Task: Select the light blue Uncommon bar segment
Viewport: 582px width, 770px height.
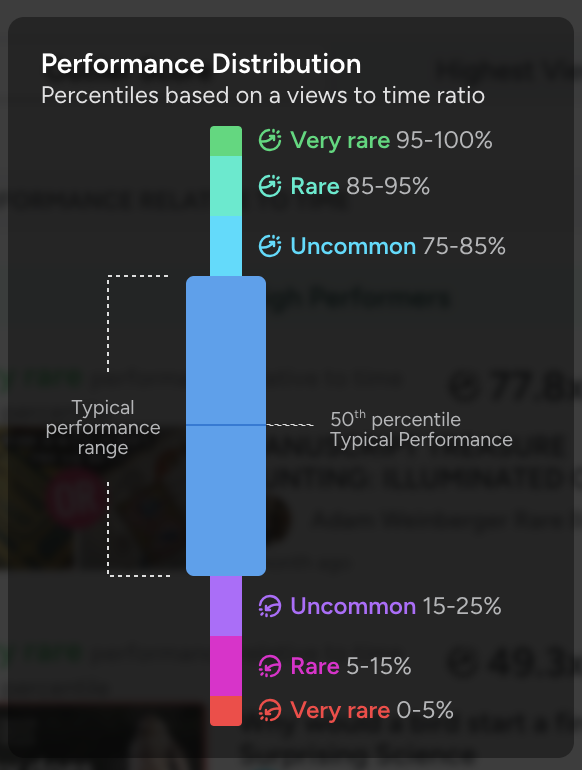Action: tap(226, 246)
